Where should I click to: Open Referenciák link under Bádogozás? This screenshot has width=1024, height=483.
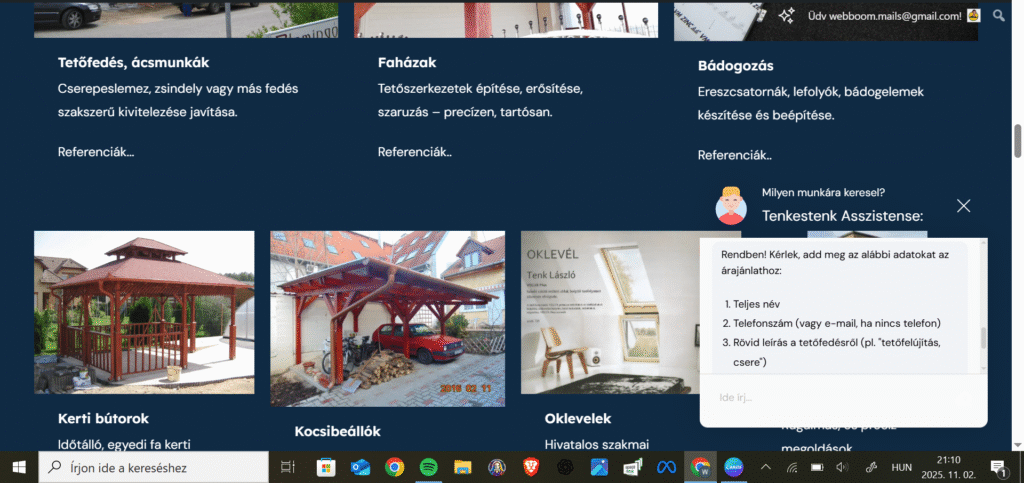point(735,155)
